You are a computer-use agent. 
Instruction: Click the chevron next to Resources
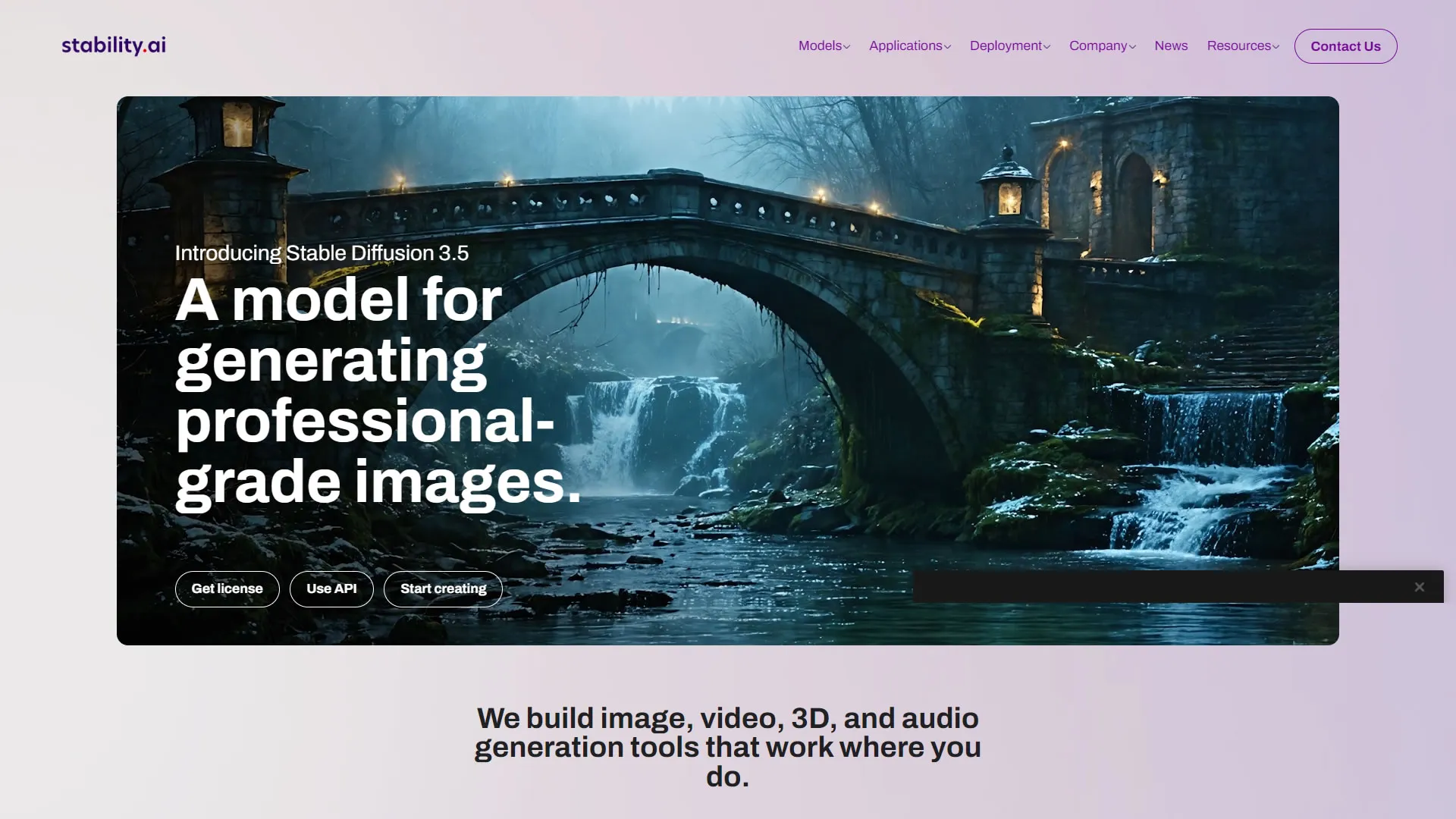click(1276, 47)
